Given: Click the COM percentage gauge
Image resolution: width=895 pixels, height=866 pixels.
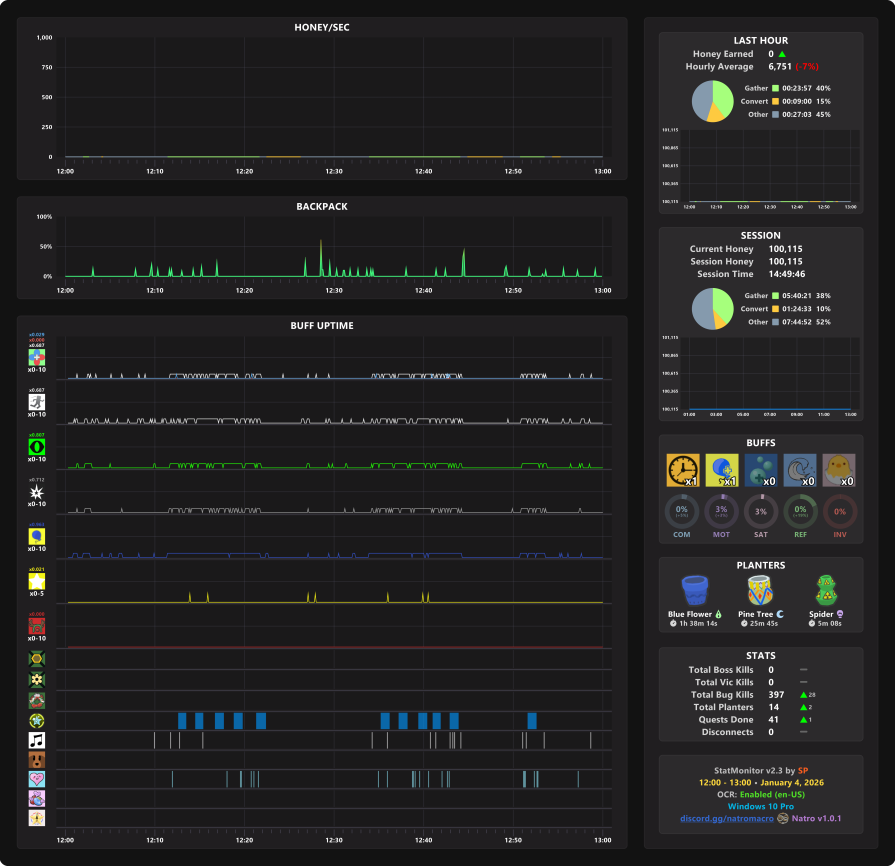Looking at the screenshot, I should (682, 511).
